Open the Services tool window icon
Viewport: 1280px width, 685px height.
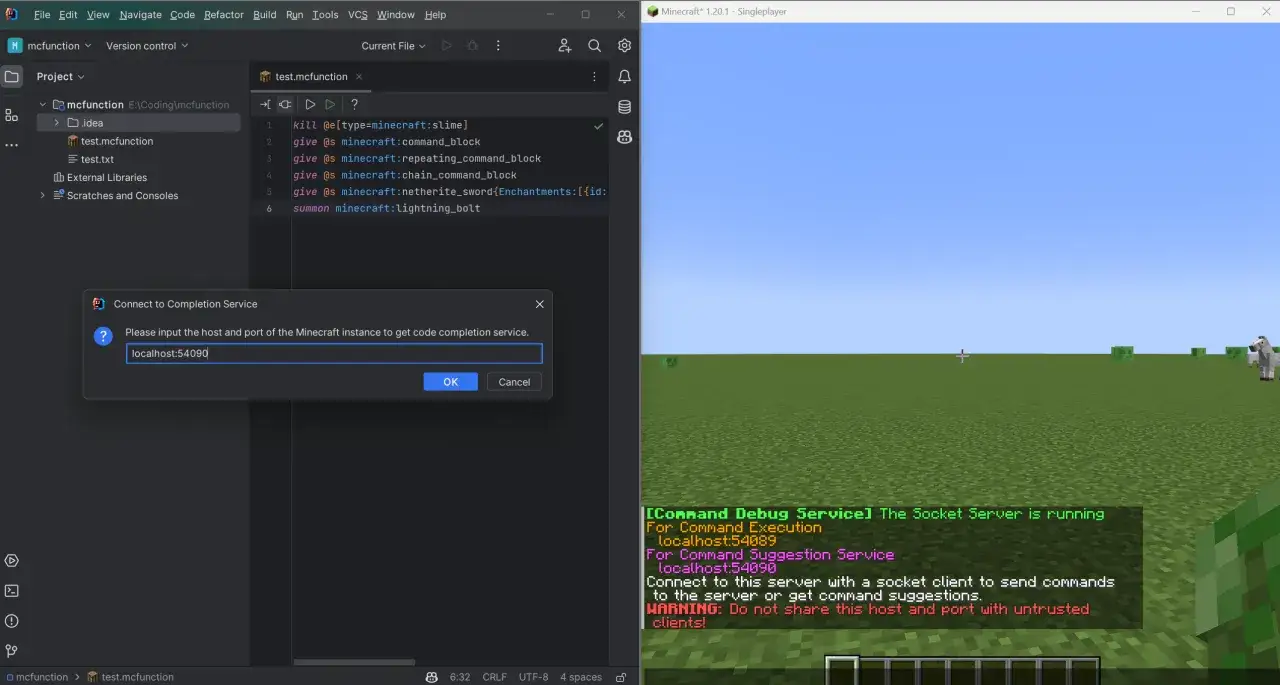click(x=12, y=561)
